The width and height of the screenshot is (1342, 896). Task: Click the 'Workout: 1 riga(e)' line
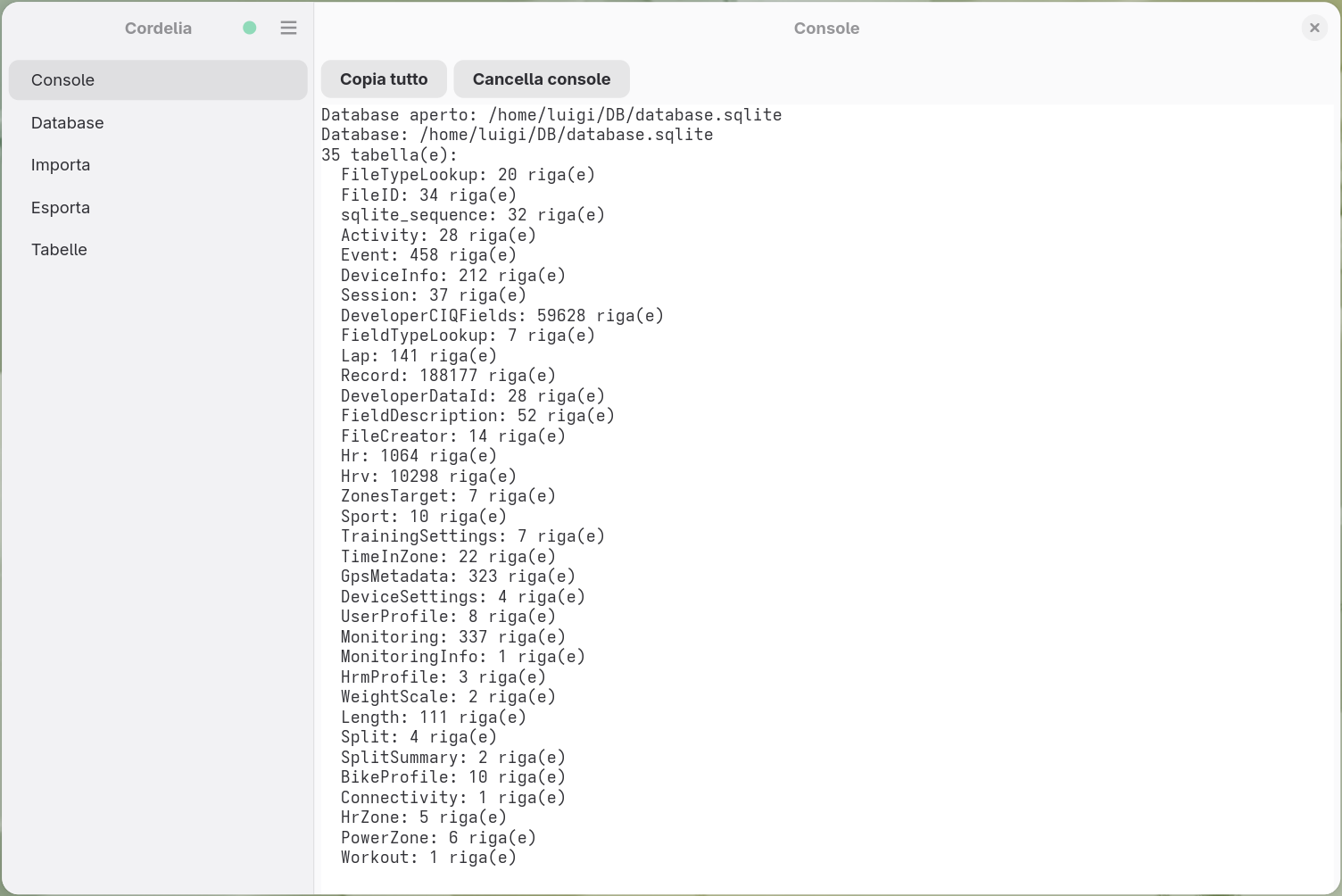tap(428, 858)
